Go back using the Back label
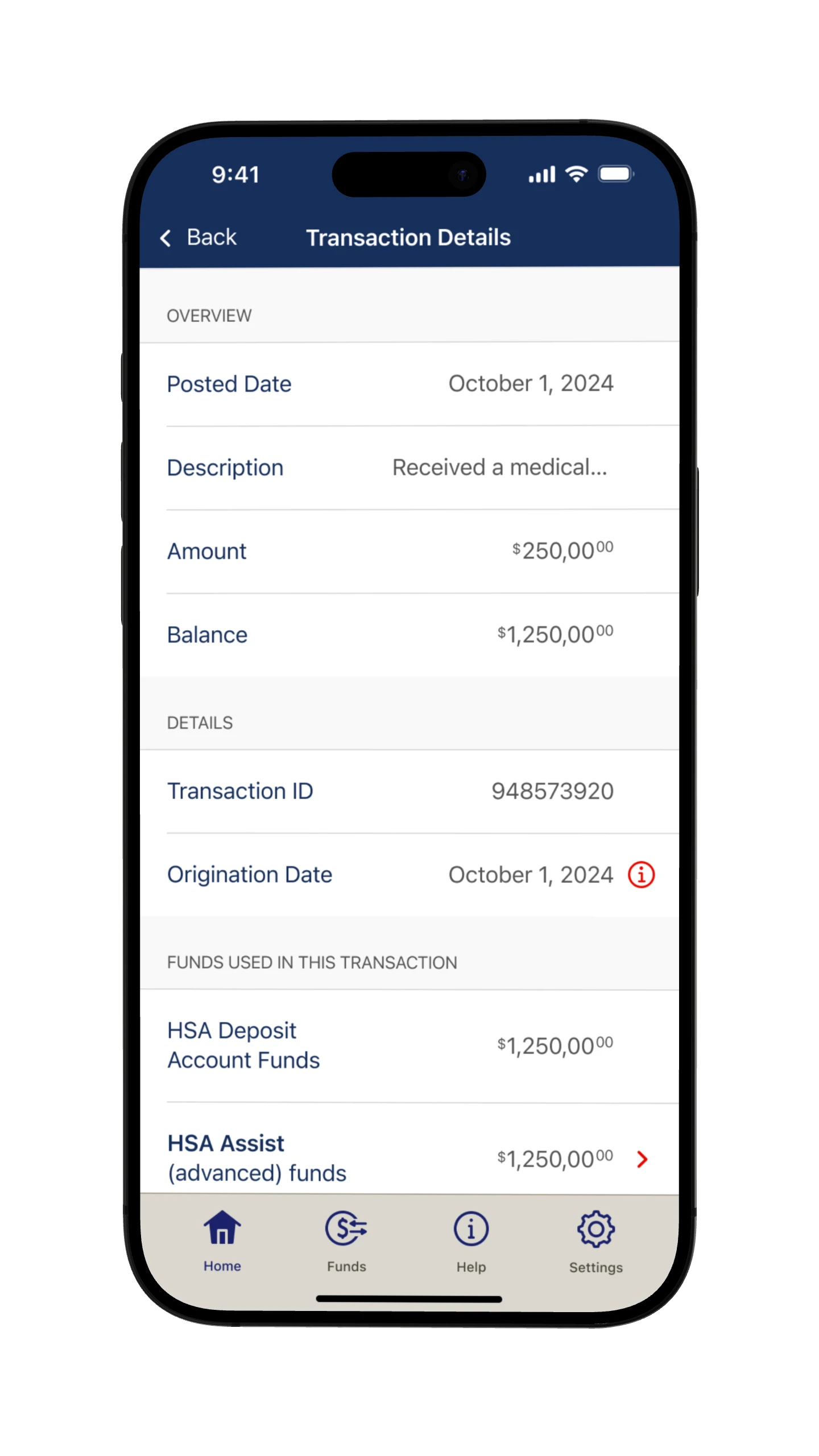 pos(212,237)
